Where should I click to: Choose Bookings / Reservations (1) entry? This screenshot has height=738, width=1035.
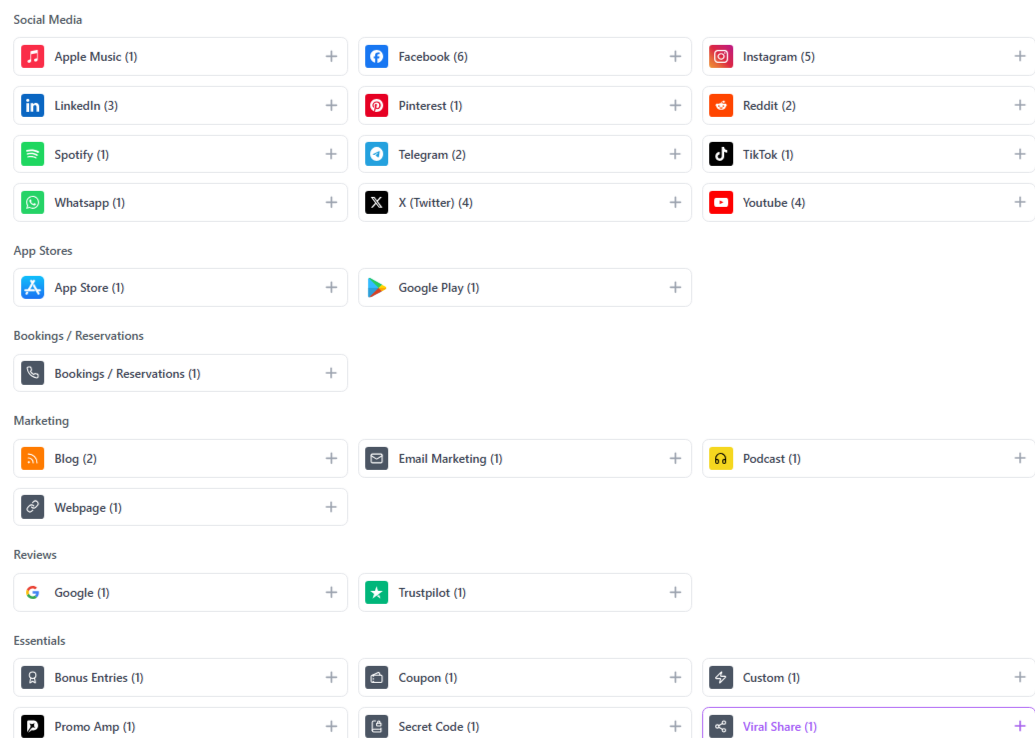click(x=127, y=374)
